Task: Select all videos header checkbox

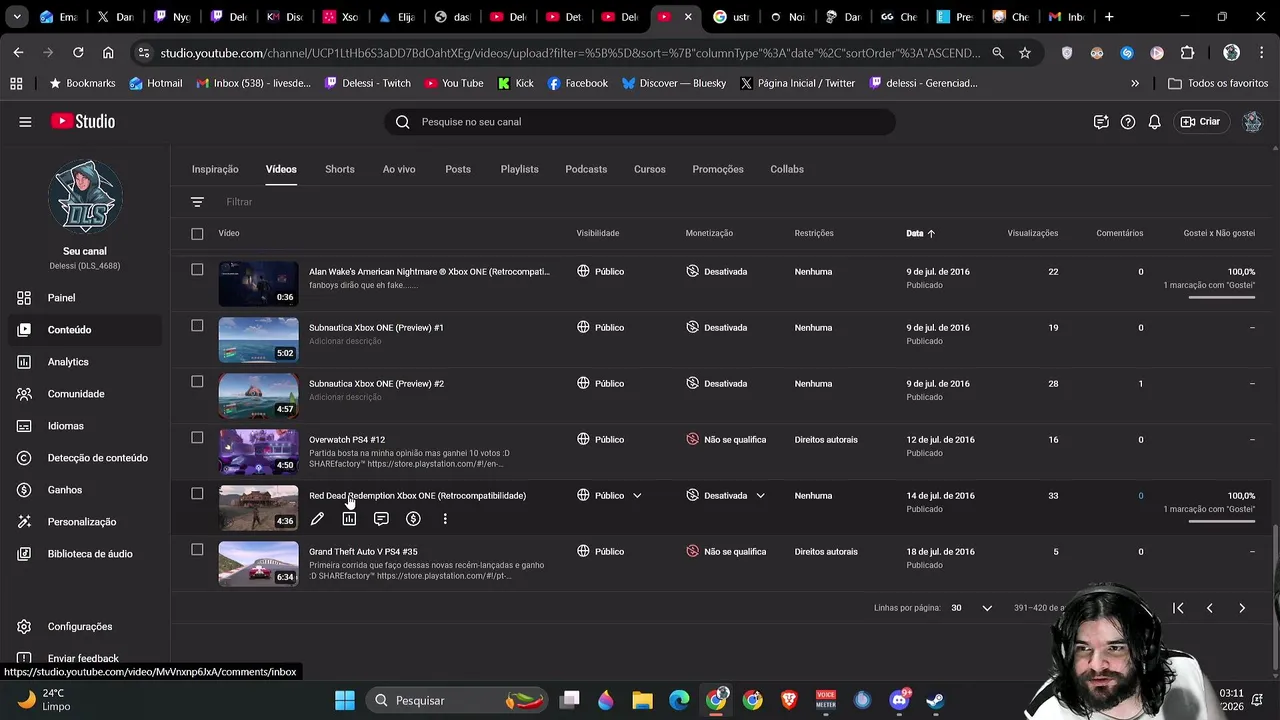Action: pos(197,234)
